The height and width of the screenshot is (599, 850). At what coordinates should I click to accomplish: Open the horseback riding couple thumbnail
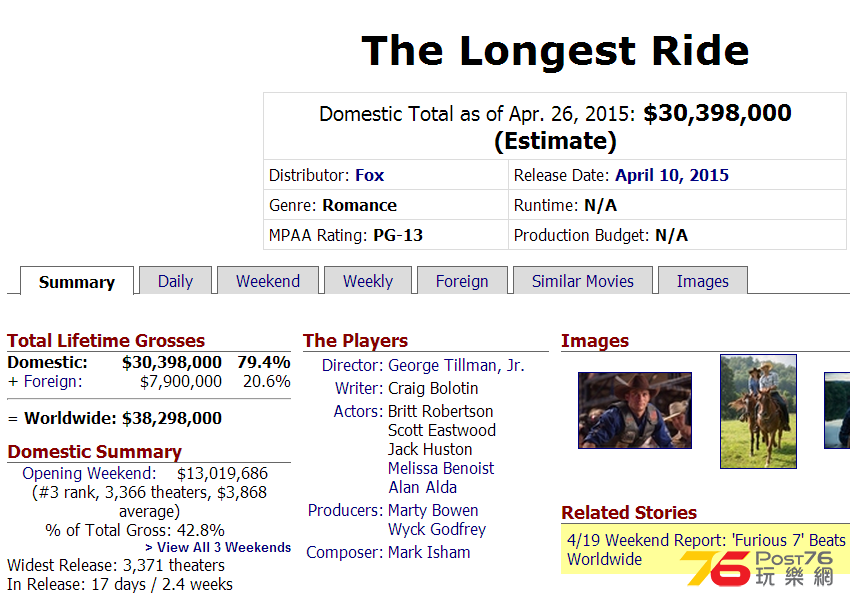[758, 411]
